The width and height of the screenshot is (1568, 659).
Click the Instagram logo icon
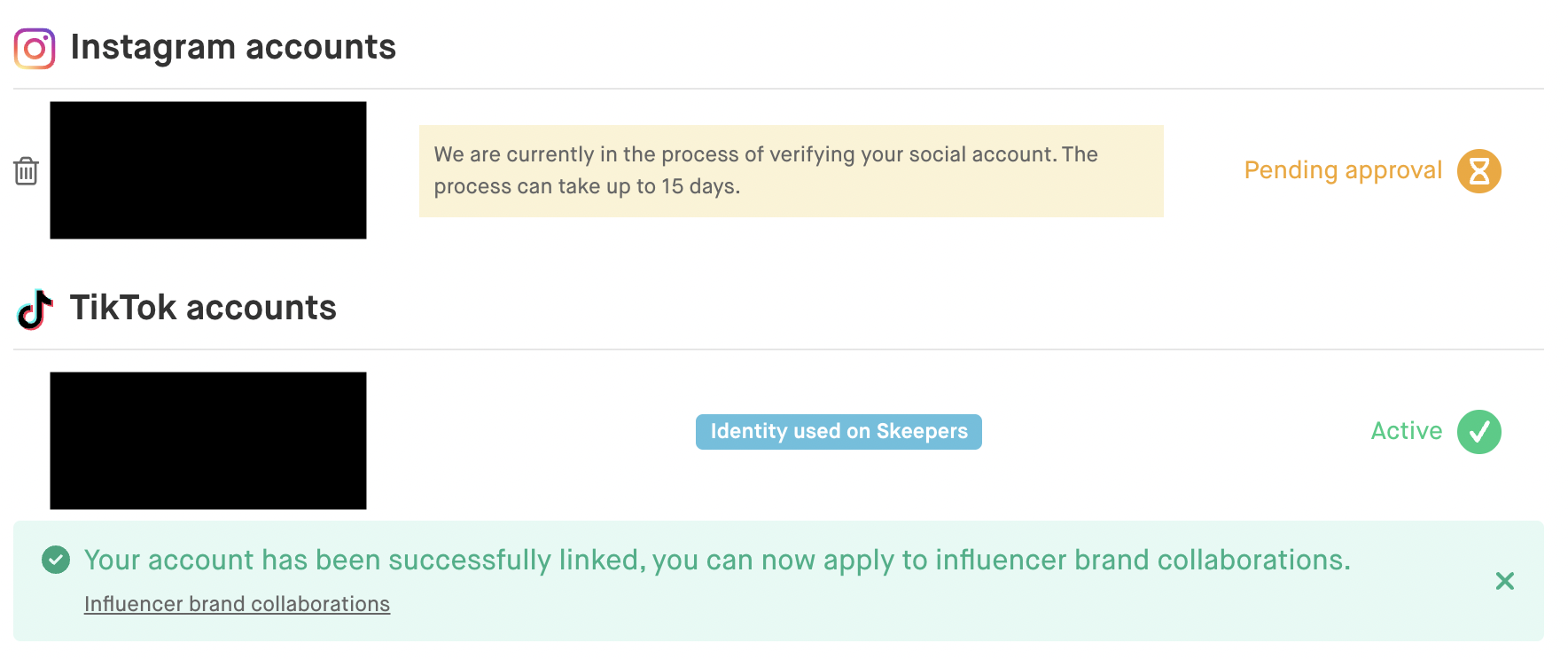coord(35,48)
